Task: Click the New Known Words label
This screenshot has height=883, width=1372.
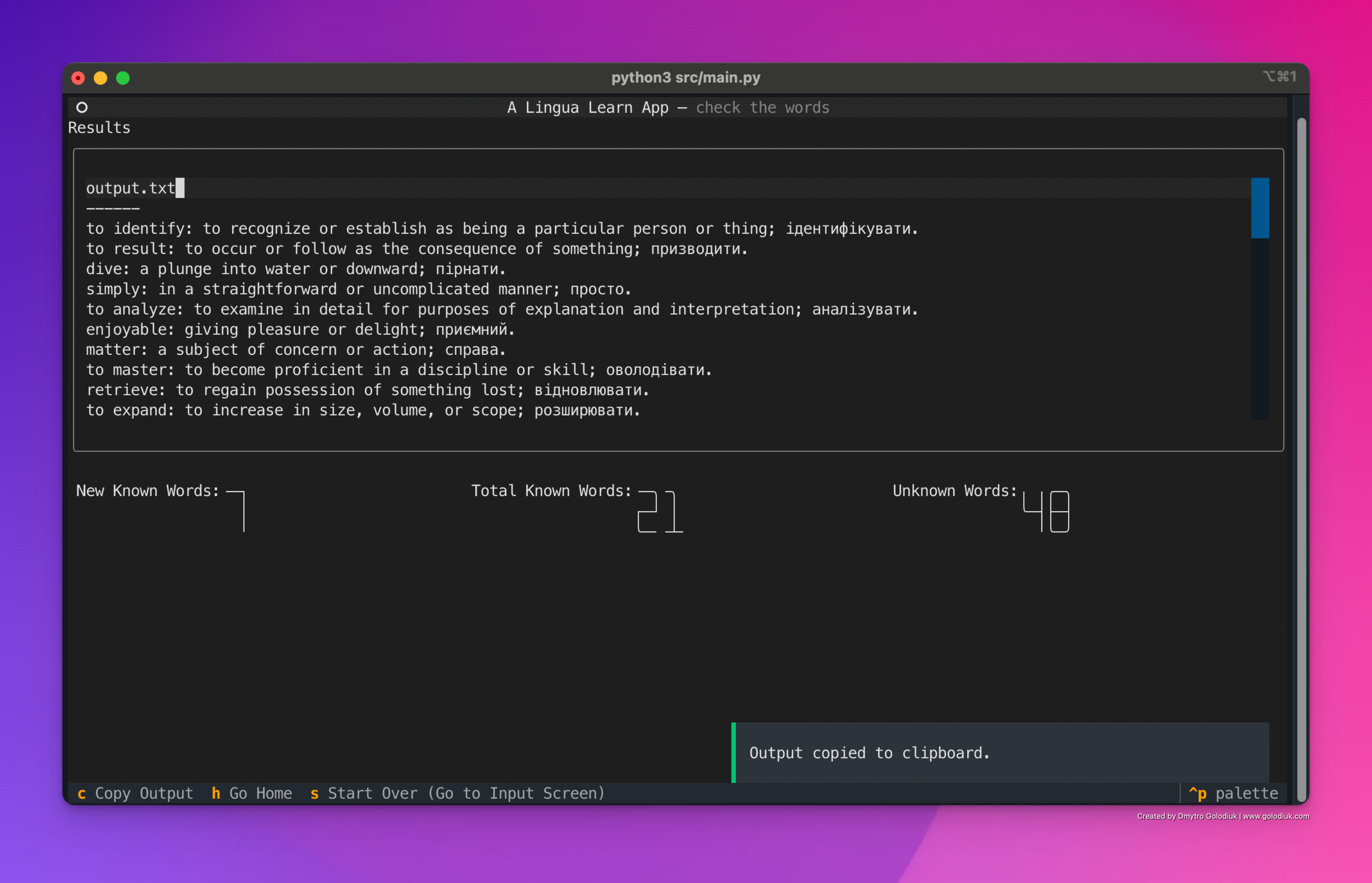Action: click(x=147, y=491)
